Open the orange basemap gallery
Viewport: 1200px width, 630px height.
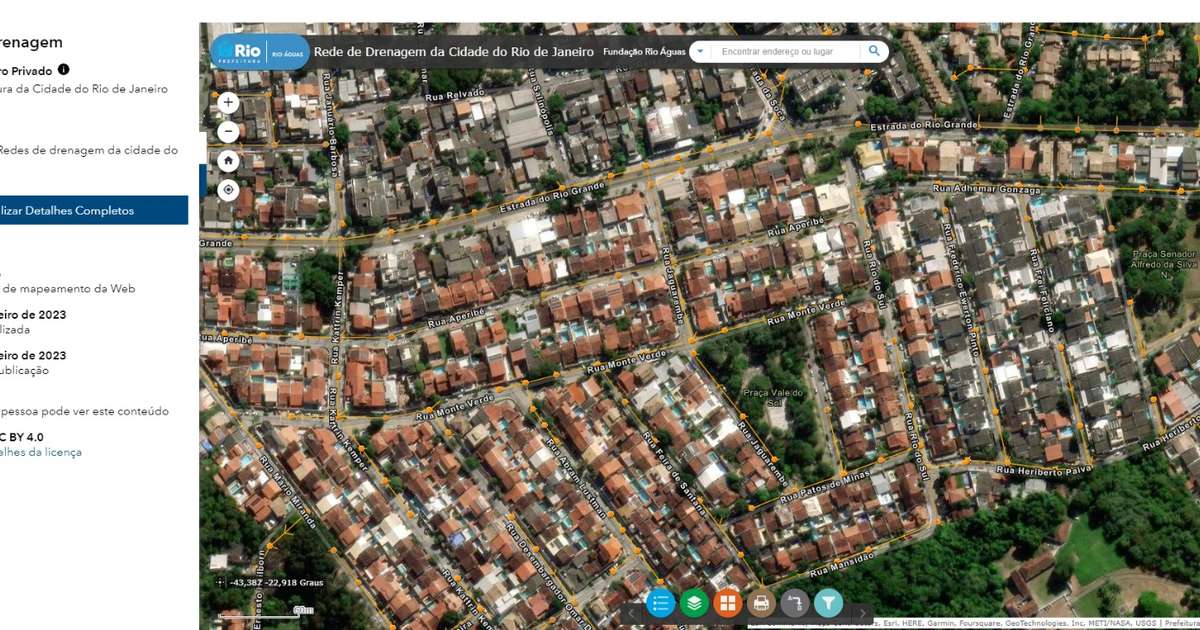727,604
